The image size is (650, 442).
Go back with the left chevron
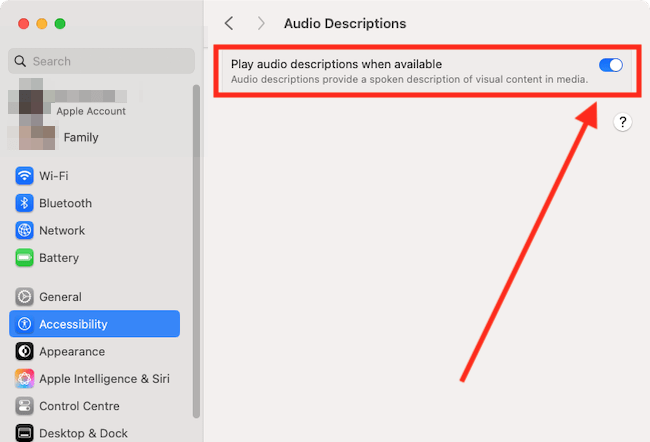229,23
